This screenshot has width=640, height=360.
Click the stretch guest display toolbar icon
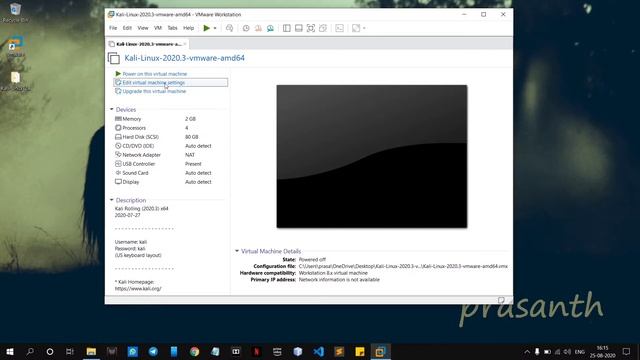(356, 28)
